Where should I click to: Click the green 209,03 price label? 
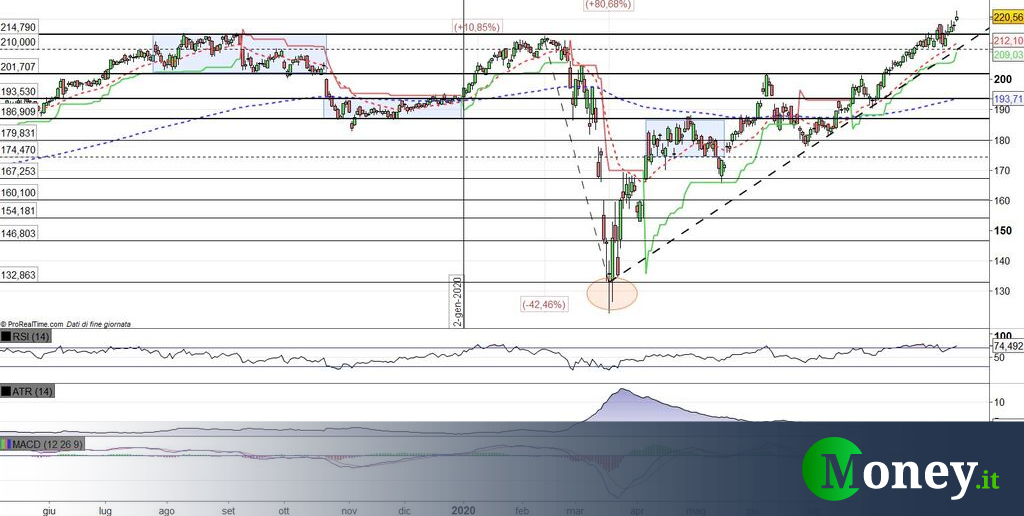coord(1006,57)
